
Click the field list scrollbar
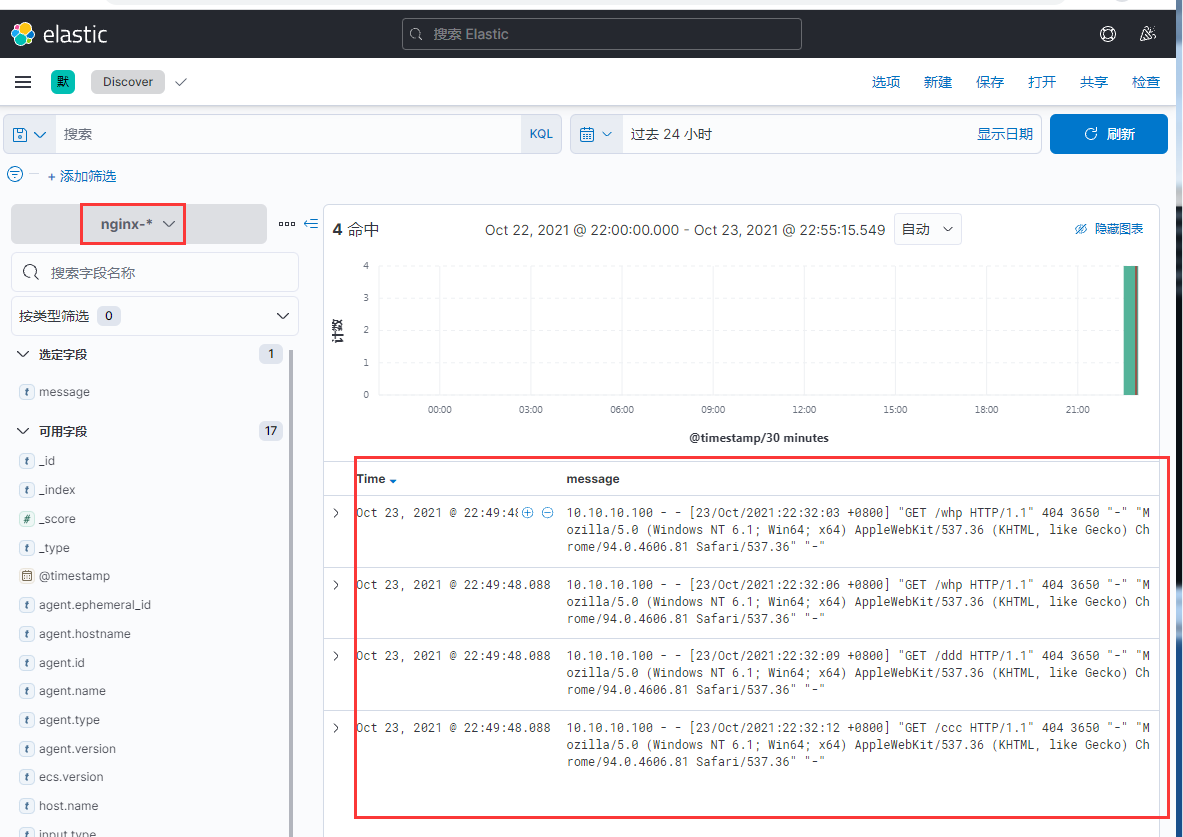click(292, 592)
